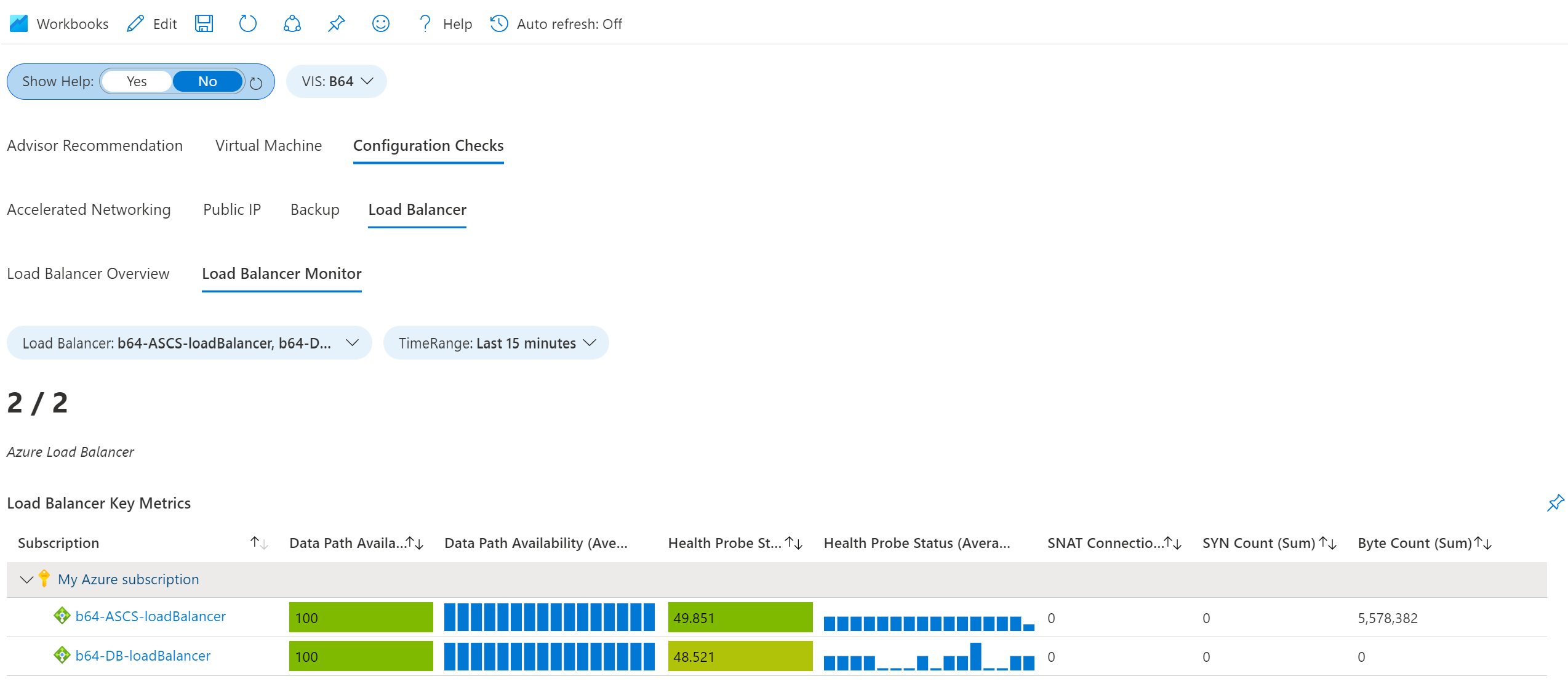Collapse the My Azure subscription group row
This screenshot has height=692, width=1568.
tap(26, 579)
